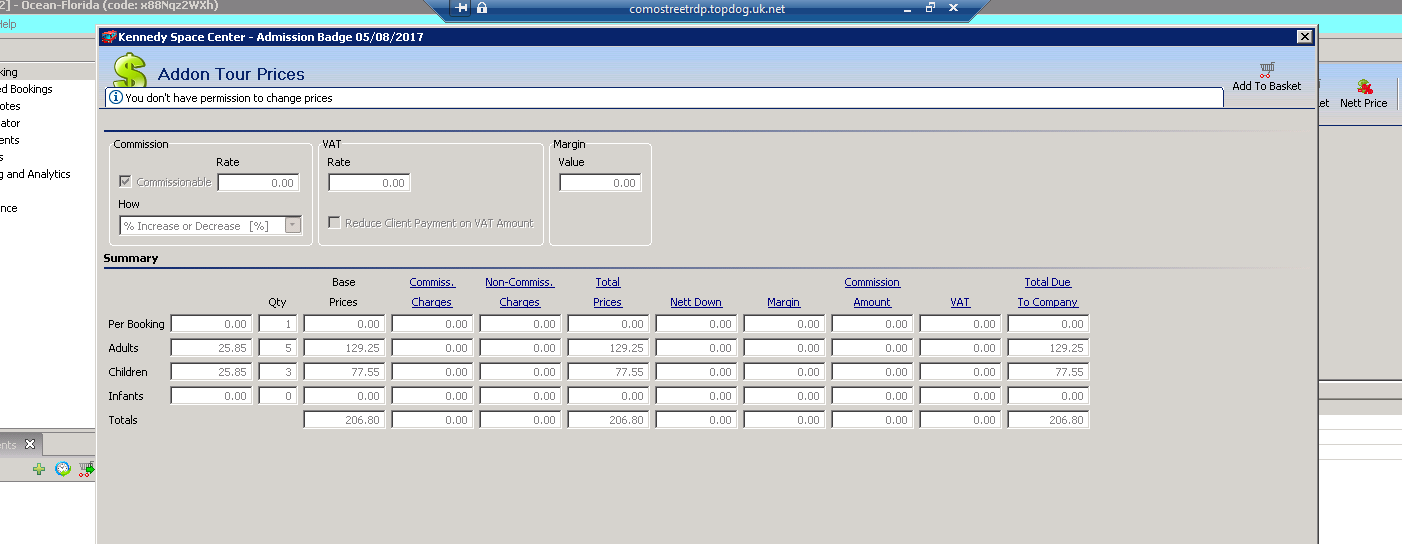The width and height of the screenshot is (1402, 544).
Task: Click the pin icon on the remote desktop connection bar
Action: (x=461, y=8)
